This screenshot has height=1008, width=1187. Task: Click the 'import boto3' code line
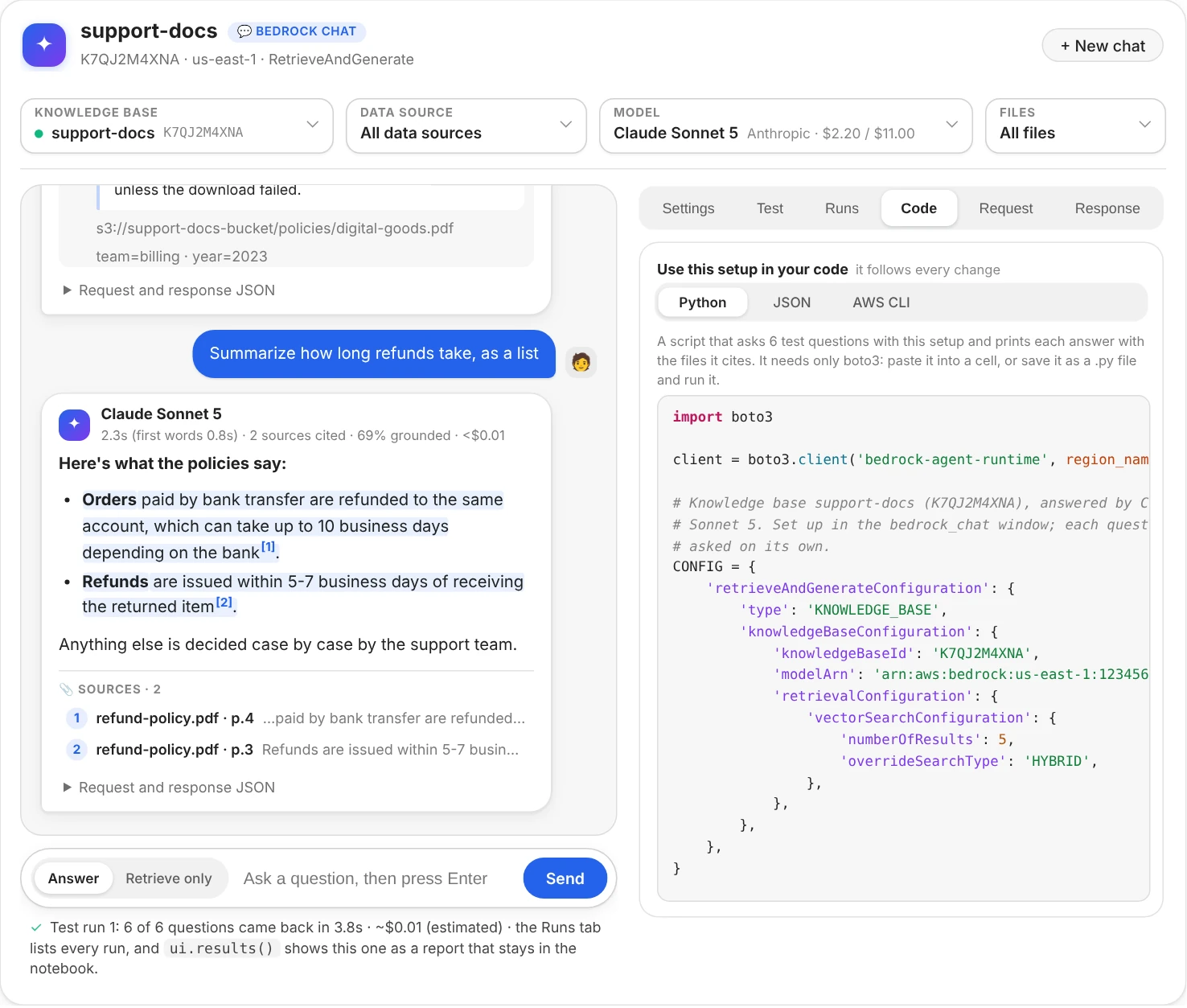click(x=723, y=417)
